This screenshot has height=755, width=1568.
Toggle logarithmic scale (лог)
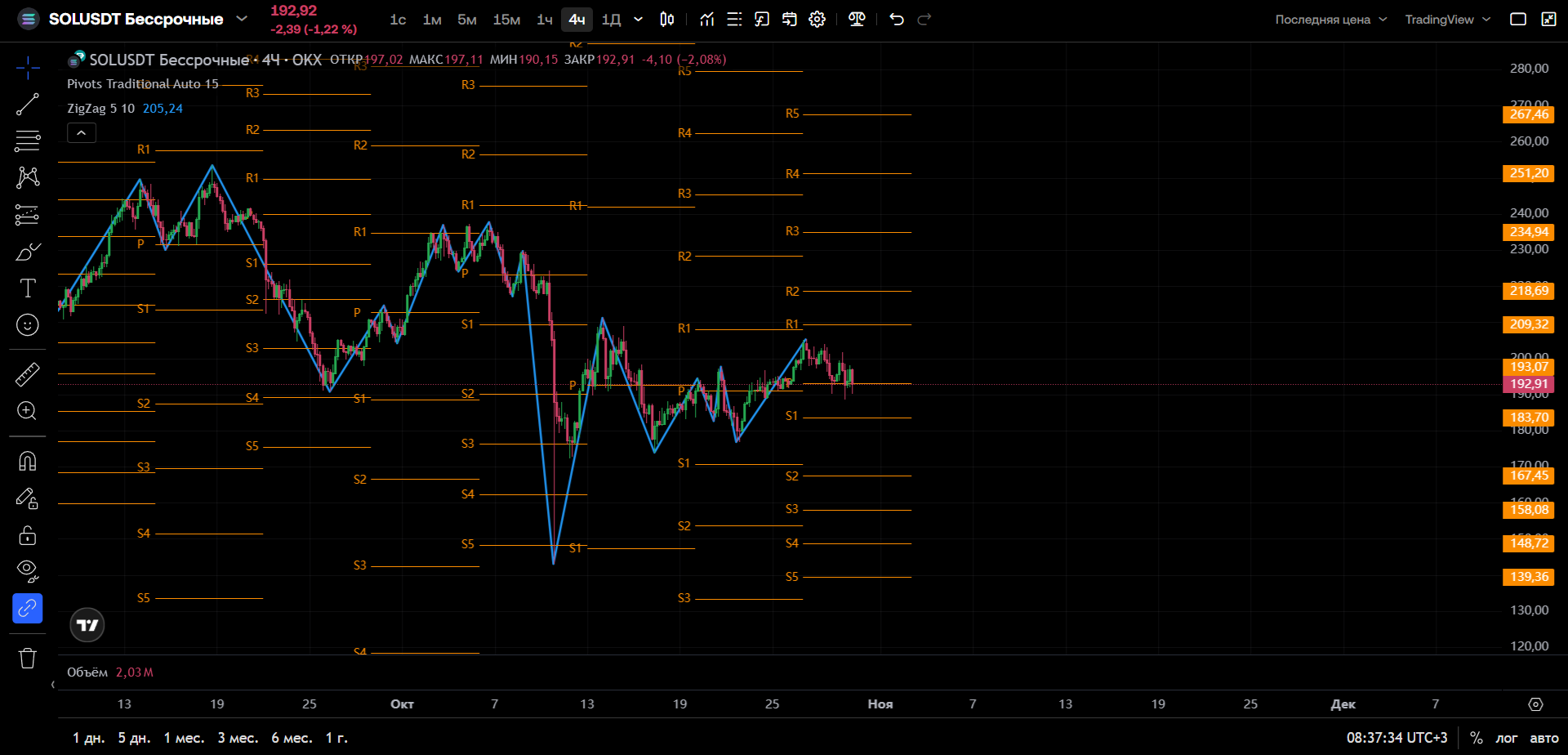1507,738
